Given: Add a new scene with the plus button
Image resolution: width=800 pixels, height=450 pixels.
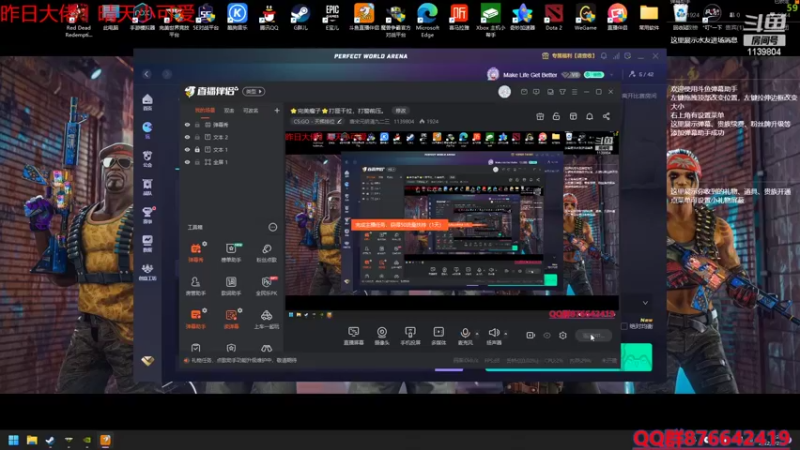Looking at the screenshot, I should tap(277, 110).
